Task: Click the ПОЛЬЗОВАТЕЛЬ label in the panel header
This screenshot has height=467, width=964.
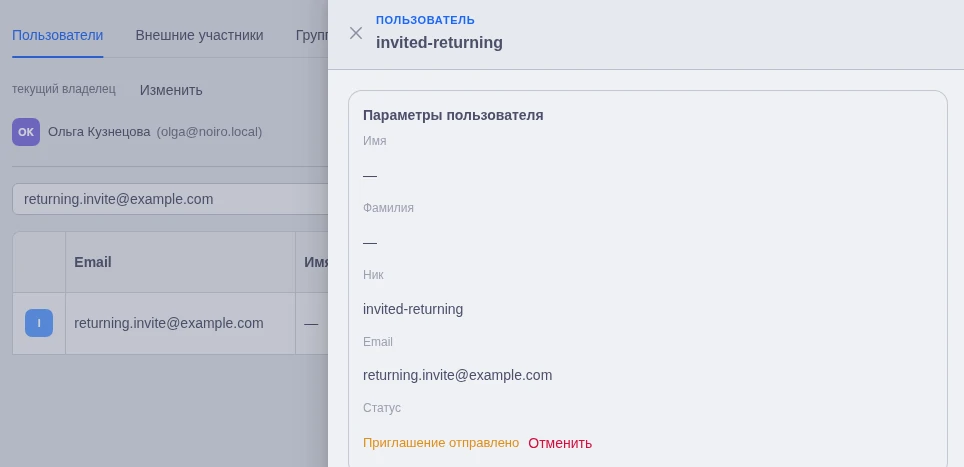Action: [425, 20]
